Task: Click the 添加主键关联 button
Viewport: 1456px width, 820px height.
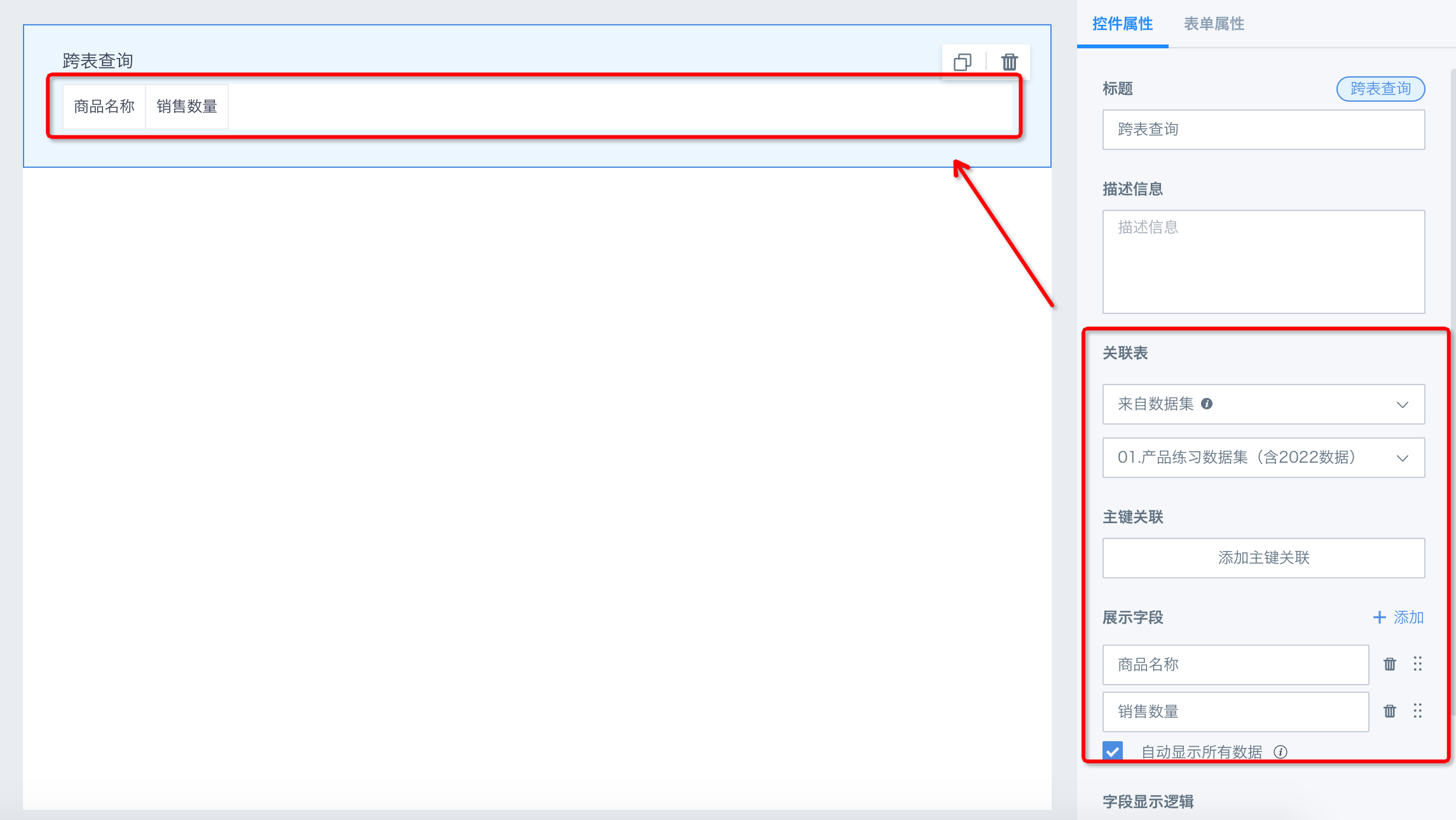Action: (1263, 558)
